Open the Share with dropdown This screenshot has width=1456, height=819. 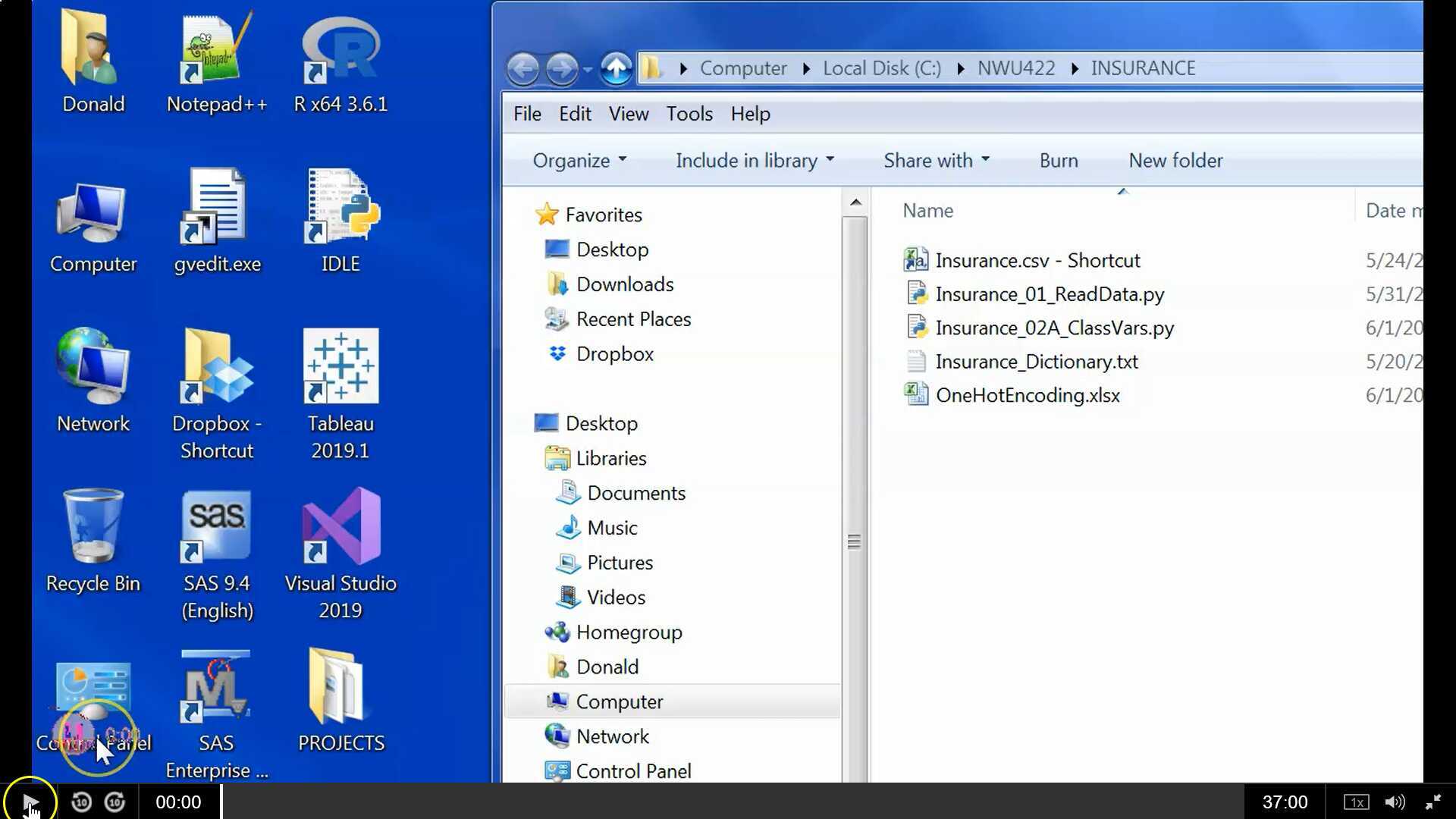[x=936, y=161]
